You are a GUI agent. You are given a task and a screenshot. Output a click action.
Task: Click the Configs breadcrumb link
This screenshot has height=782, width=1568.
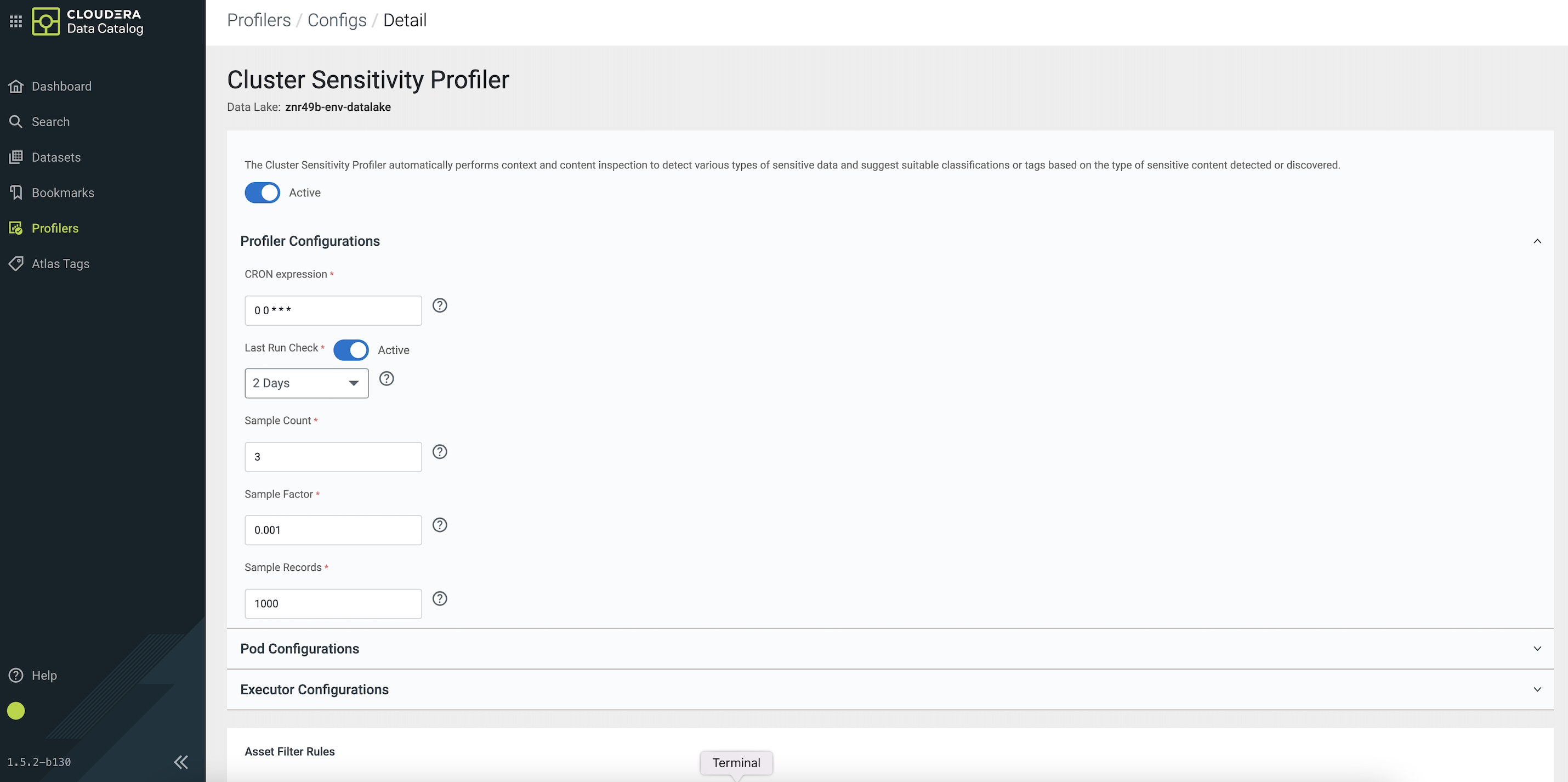(337, 20)
